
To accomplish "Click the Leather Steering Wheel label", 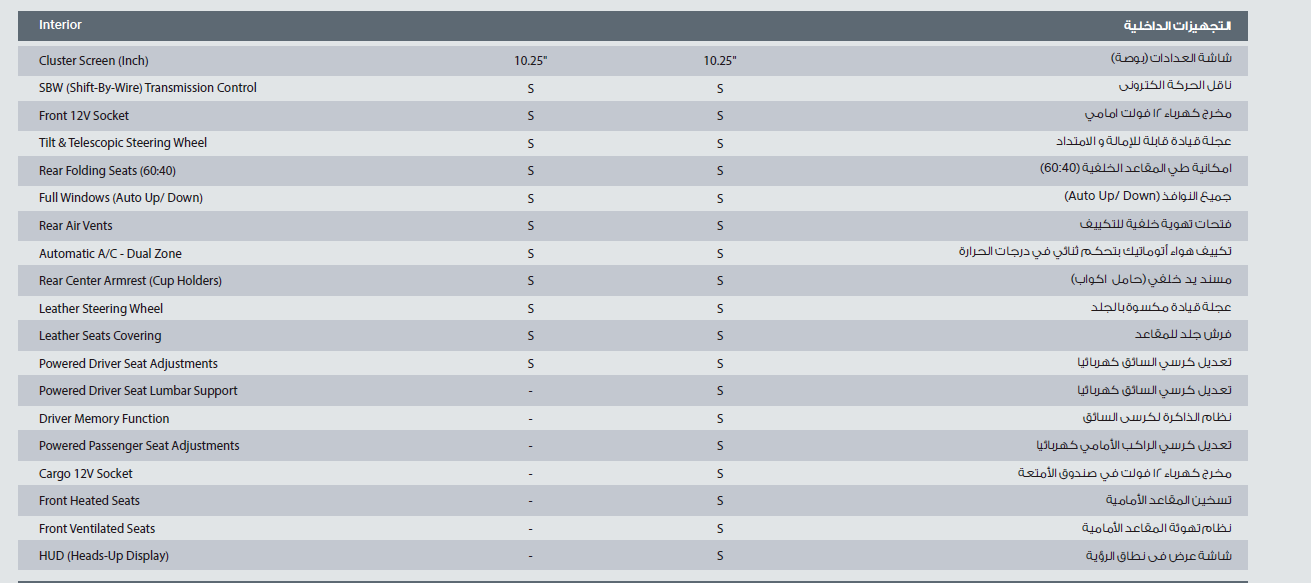I will (x=101, y=309).
